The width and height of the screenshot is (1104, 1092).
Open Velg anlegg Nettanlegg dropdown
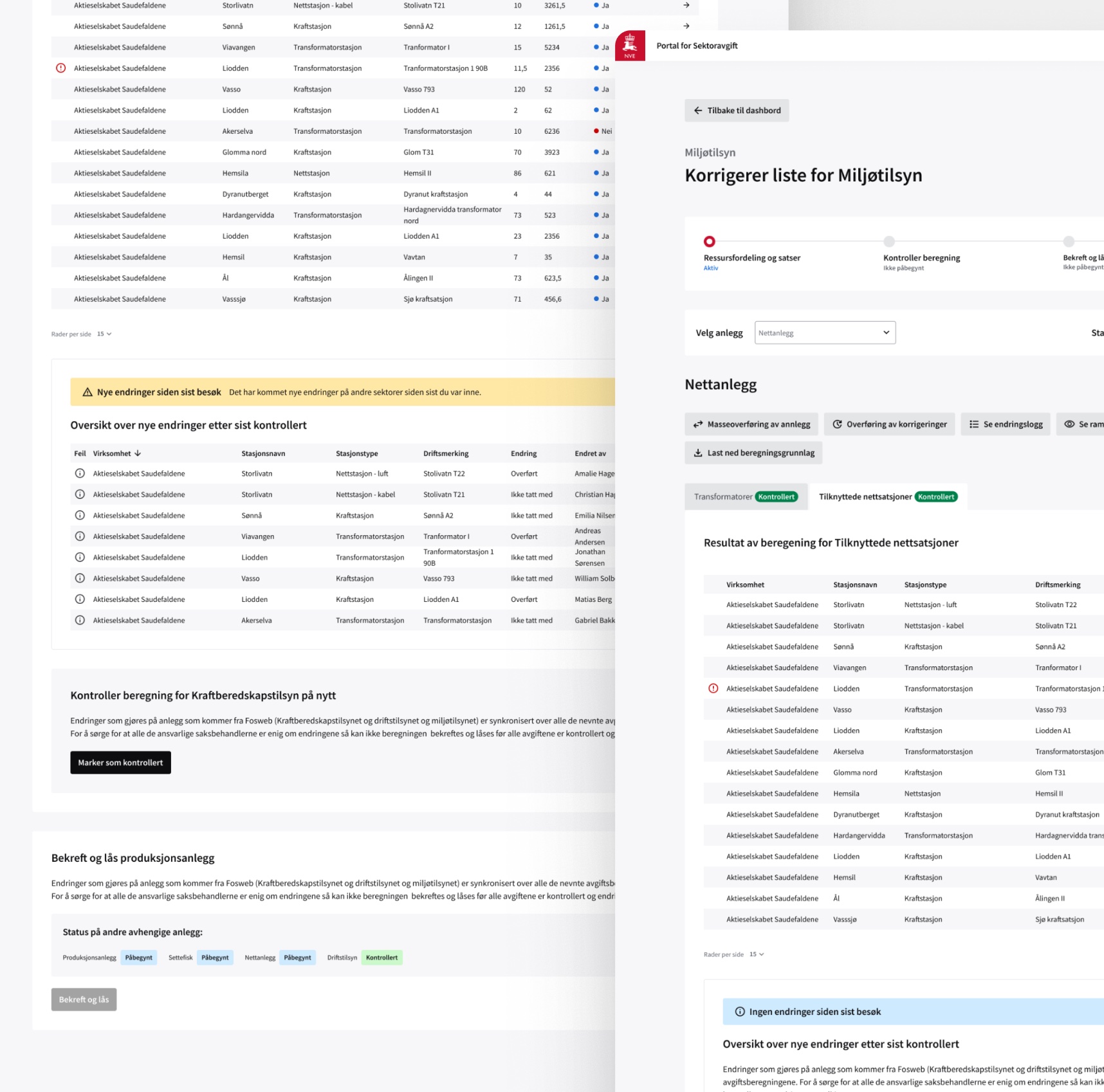[825, 332]
